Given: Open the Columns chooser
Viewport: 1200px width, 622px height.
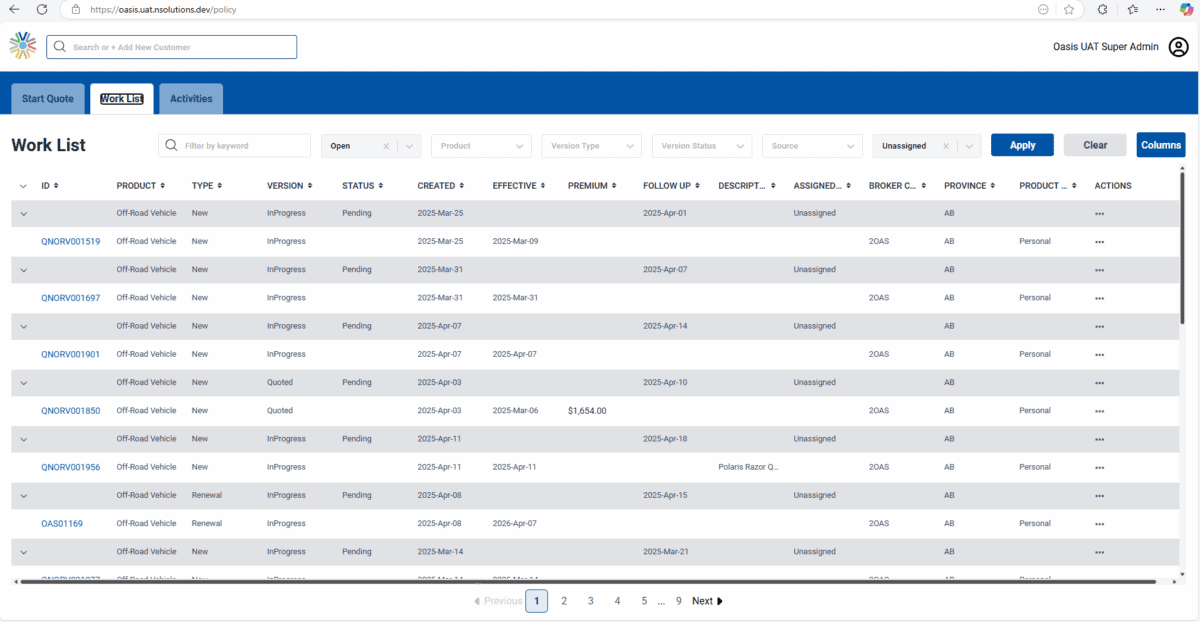Looking at the screenshot, I should 1161,146.
